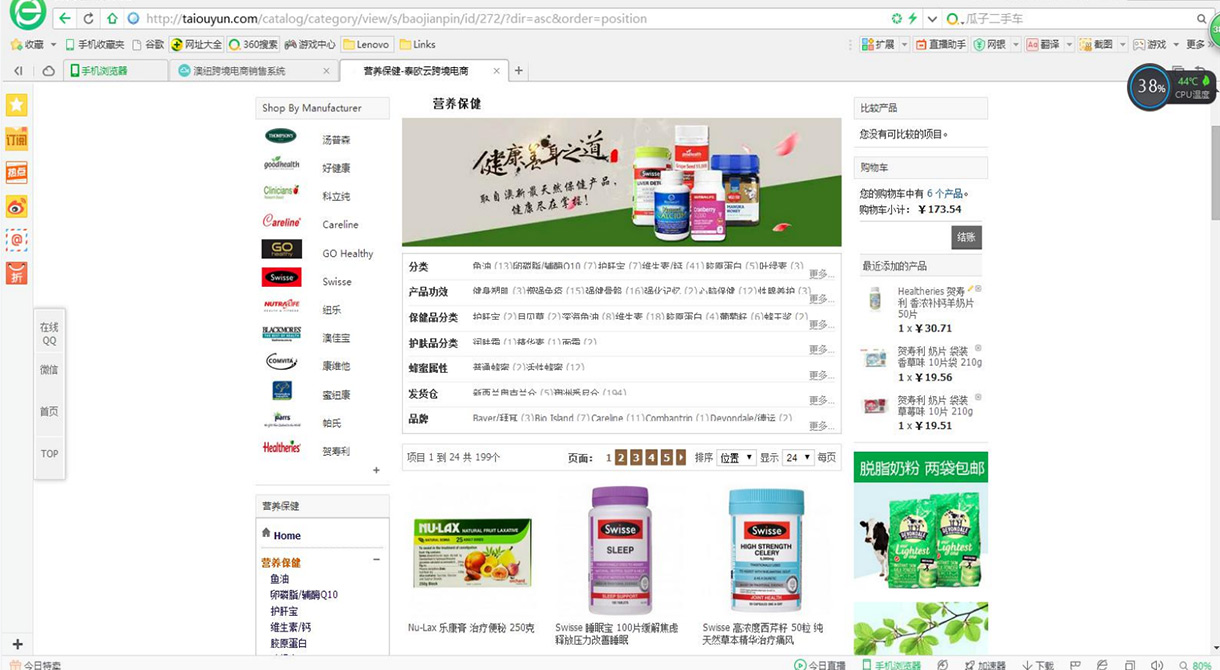The image size is (1220, 670).
Task: Go to next results page arrow
Action: pos(681,458)
